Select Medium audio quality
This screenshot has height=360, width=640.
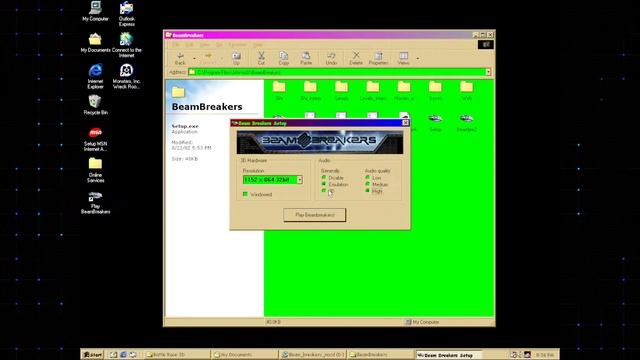tap(367, 184)
